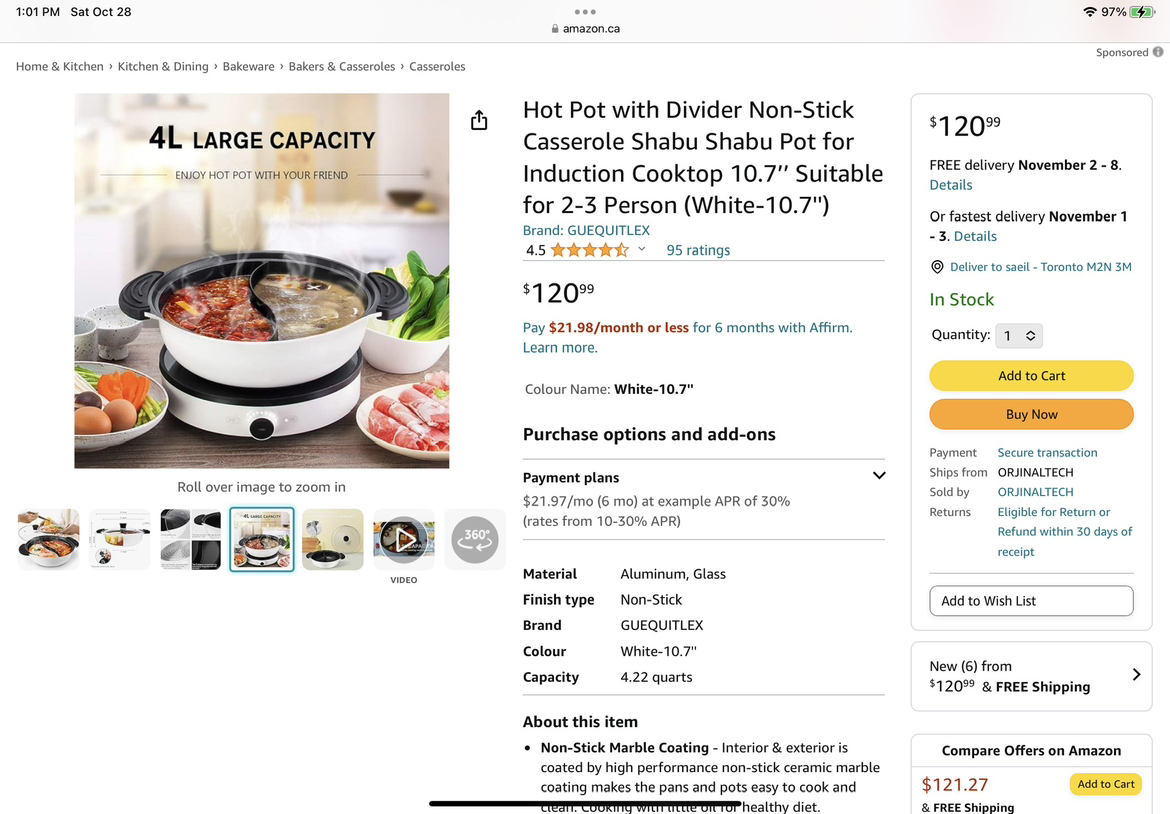Expand the rating breakdown chevron
Viewport: 1170px width, 814px height.
(x=641, y=249)
